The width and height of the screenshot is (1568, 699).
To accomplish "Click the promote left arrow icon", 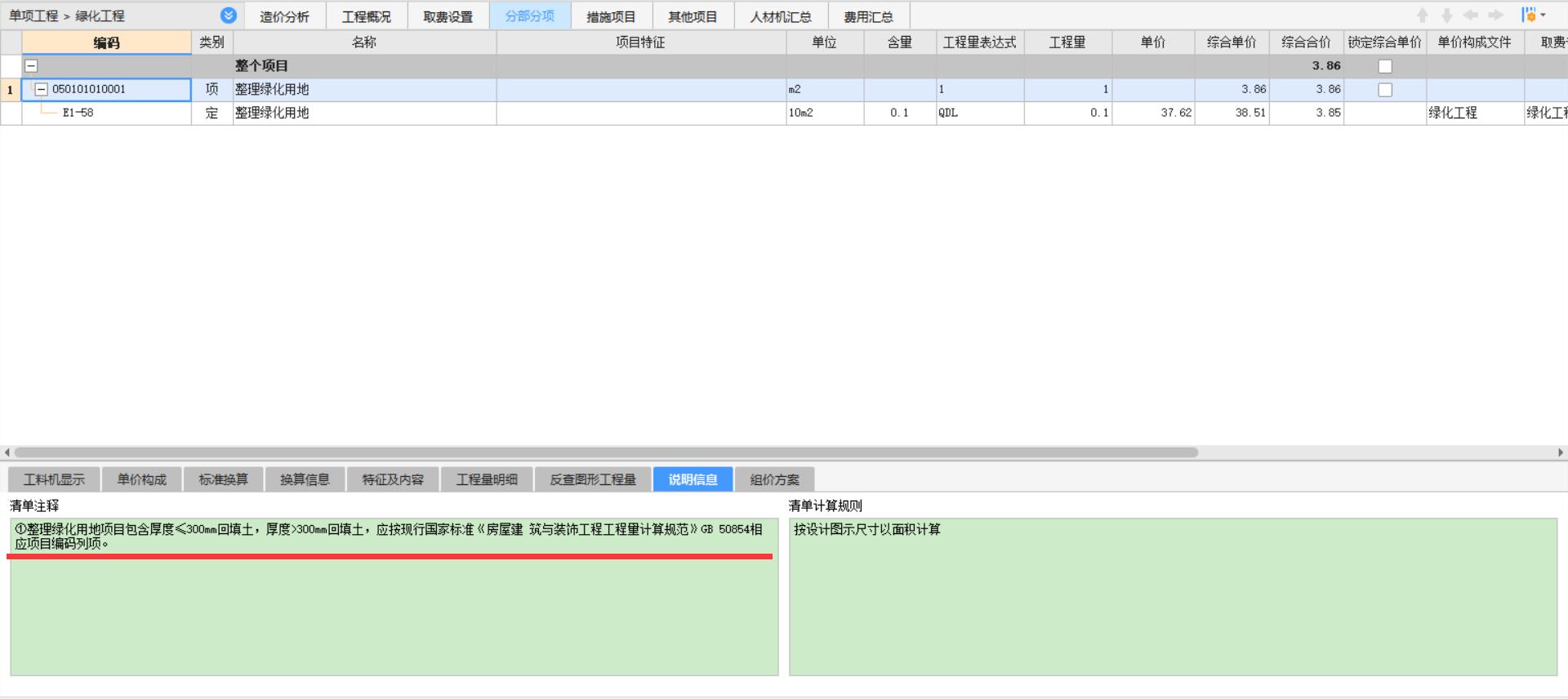I will pos(1471,16).
